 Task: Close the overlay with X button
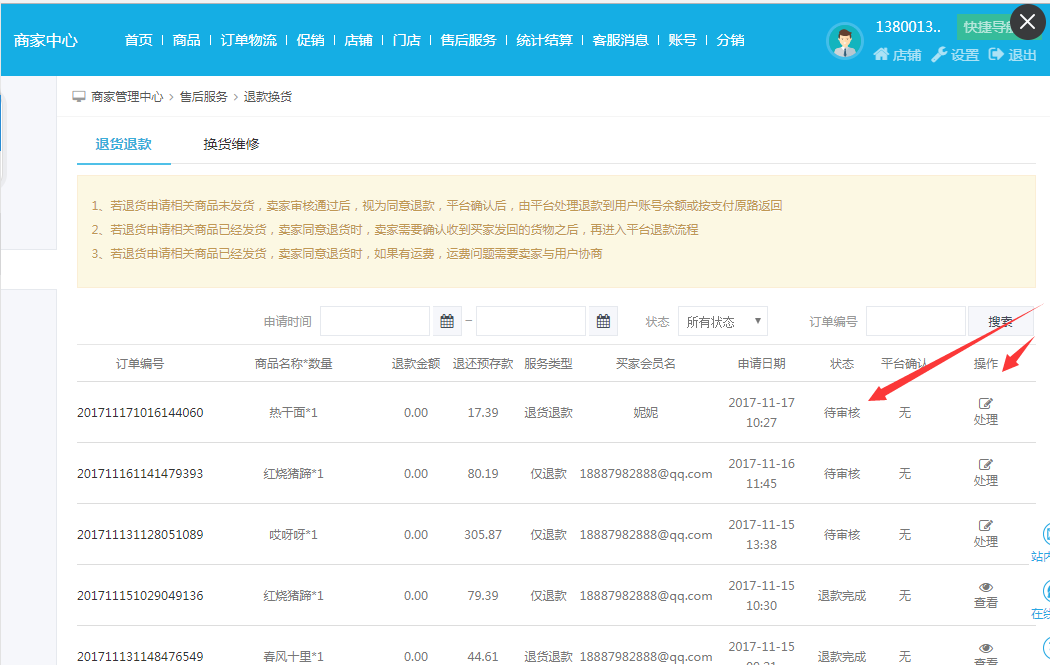tap(1028, 21)
